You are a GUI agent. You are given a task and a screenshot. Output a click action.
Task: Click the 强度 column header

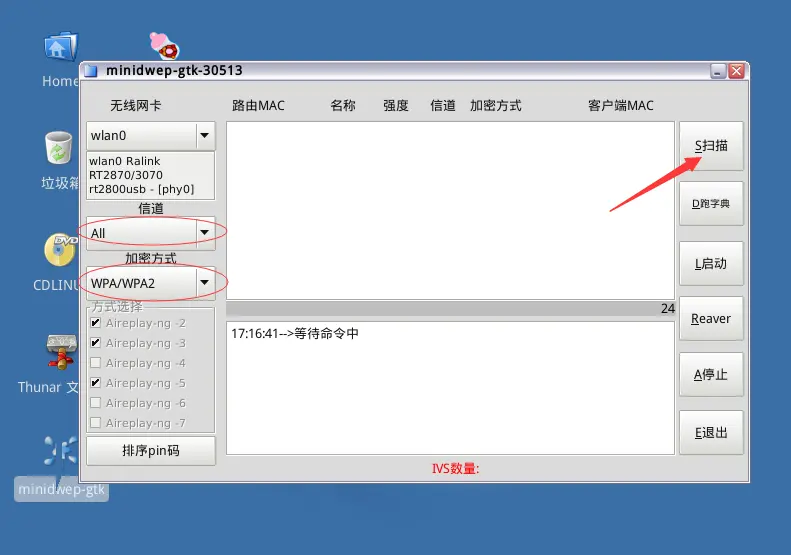coord(396,105)
